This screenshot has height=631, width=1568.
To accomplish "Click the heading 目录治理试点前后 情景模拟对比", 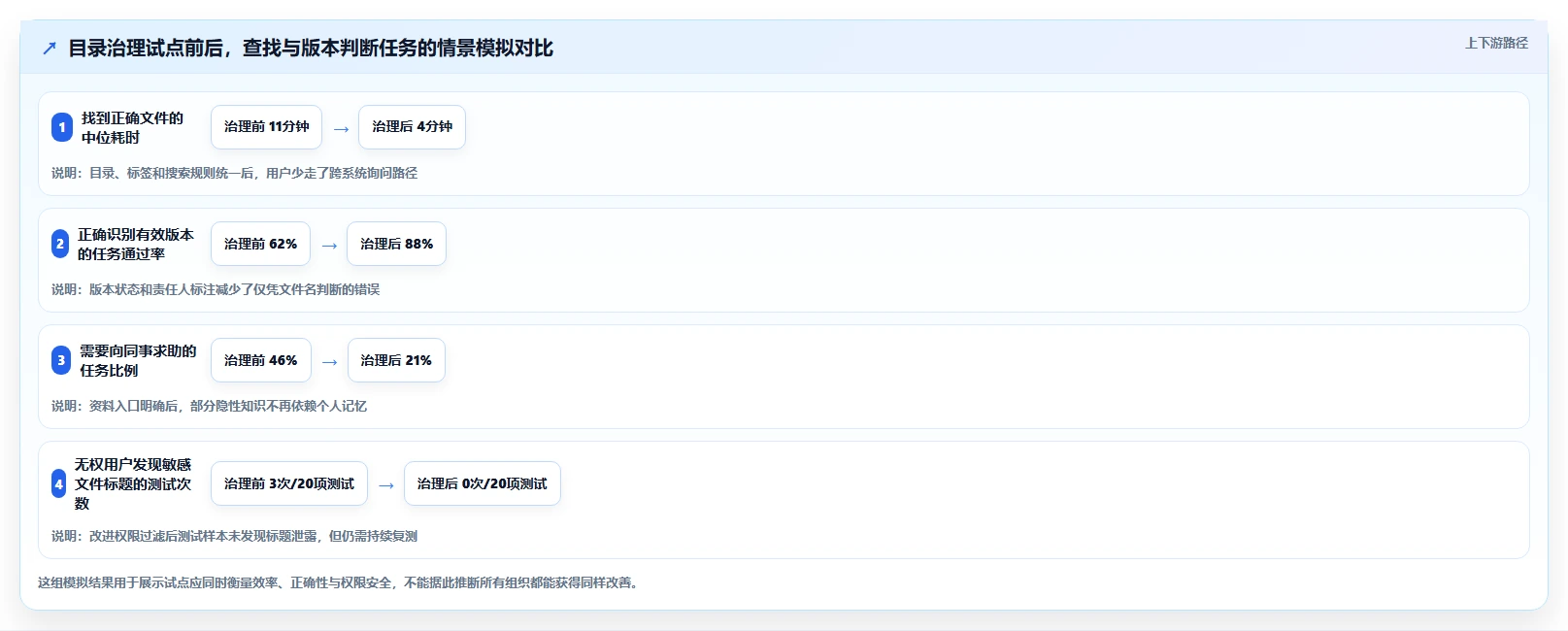I will click(x=311, y=48).
